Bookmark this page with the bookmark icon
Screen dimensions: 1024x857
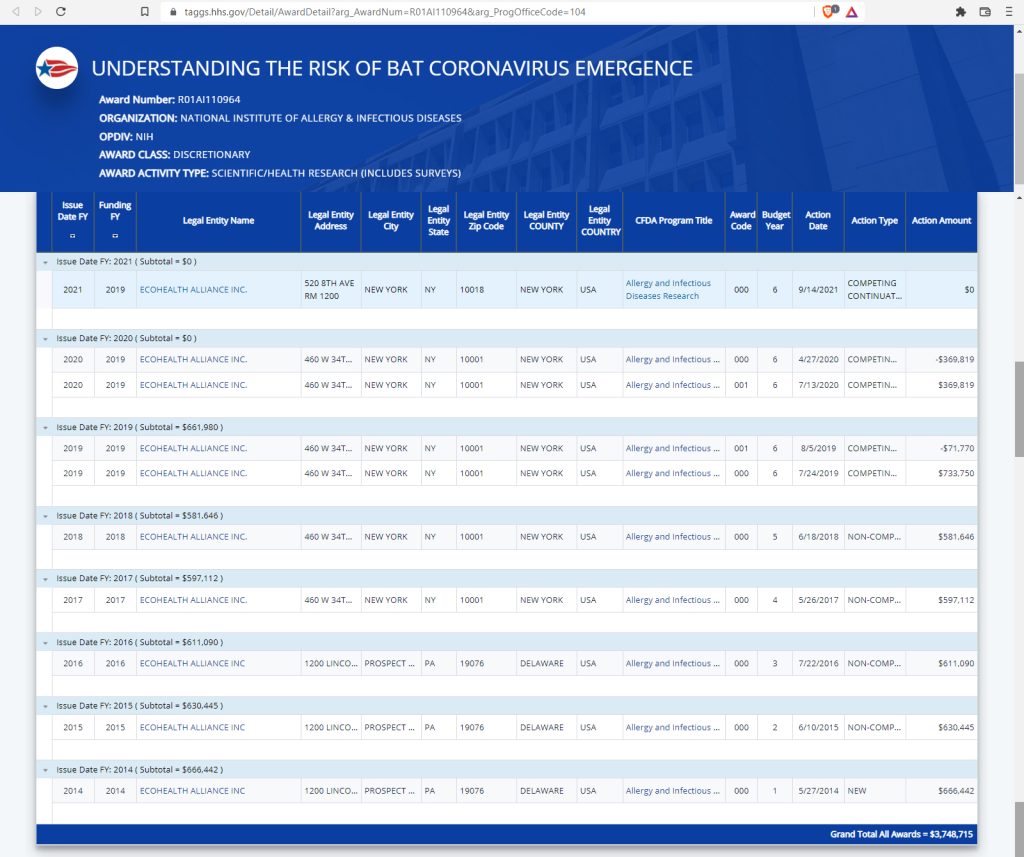point(145,12)
